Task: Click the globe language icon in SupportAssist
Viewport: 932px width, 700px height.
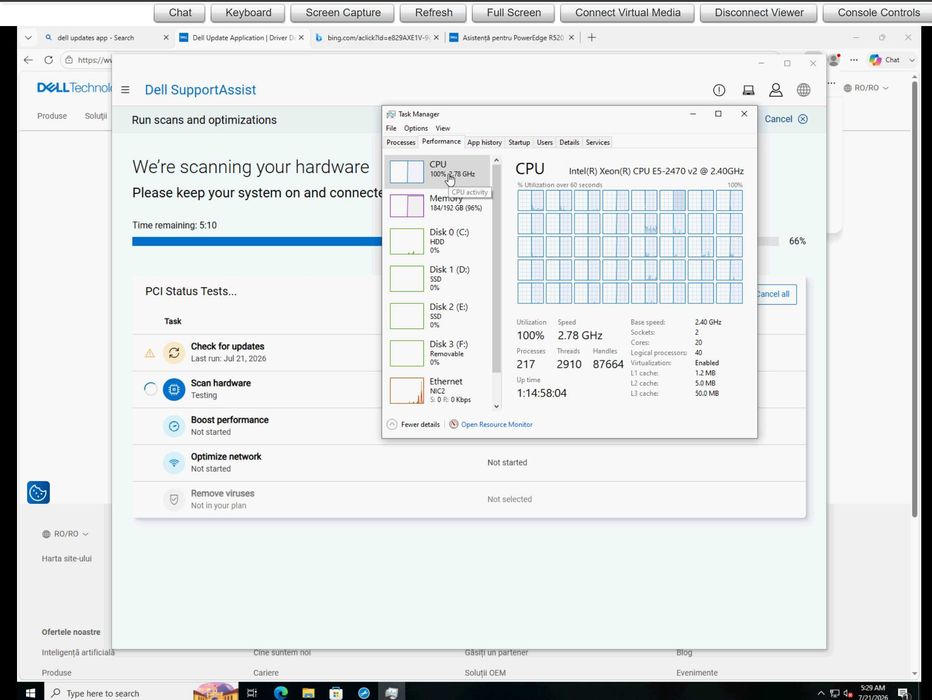Action: [803, 90]
